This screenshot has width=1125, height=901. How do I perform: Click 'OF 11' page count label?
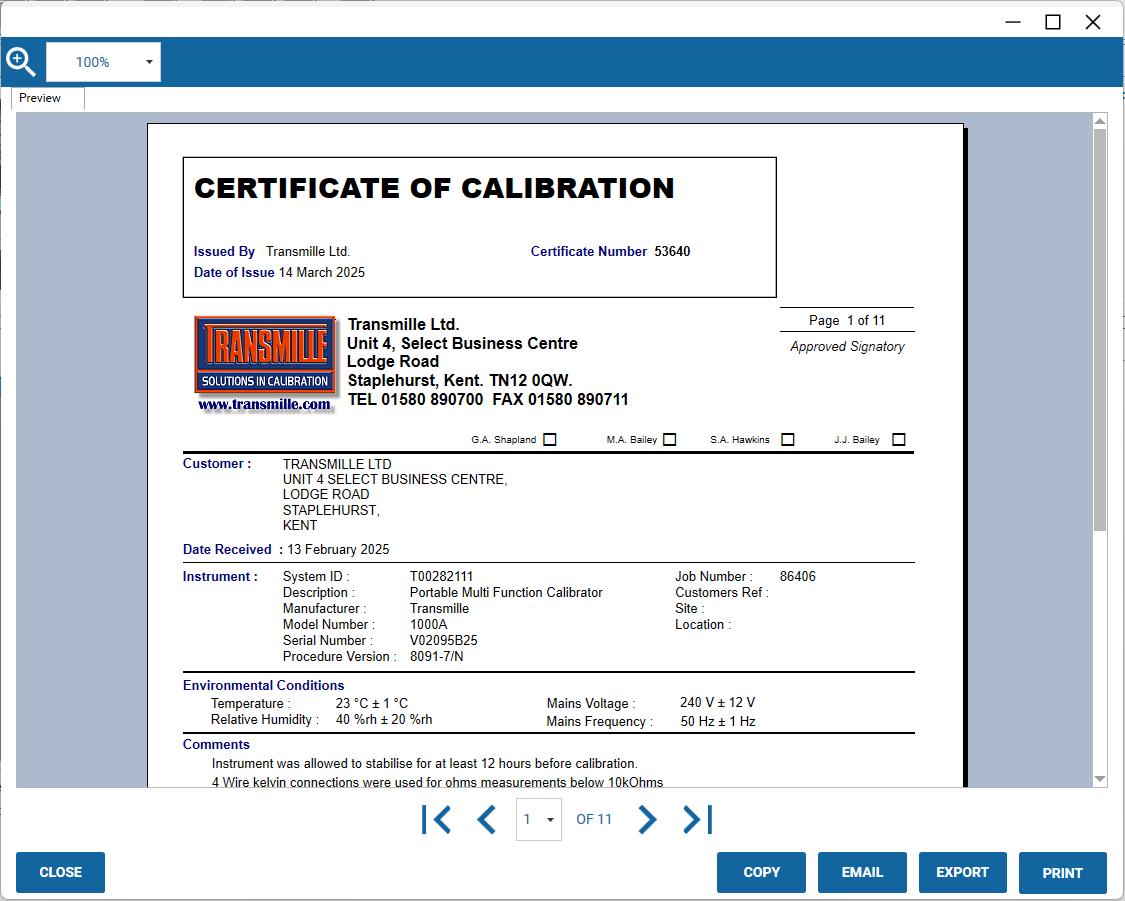pos(594,819)
